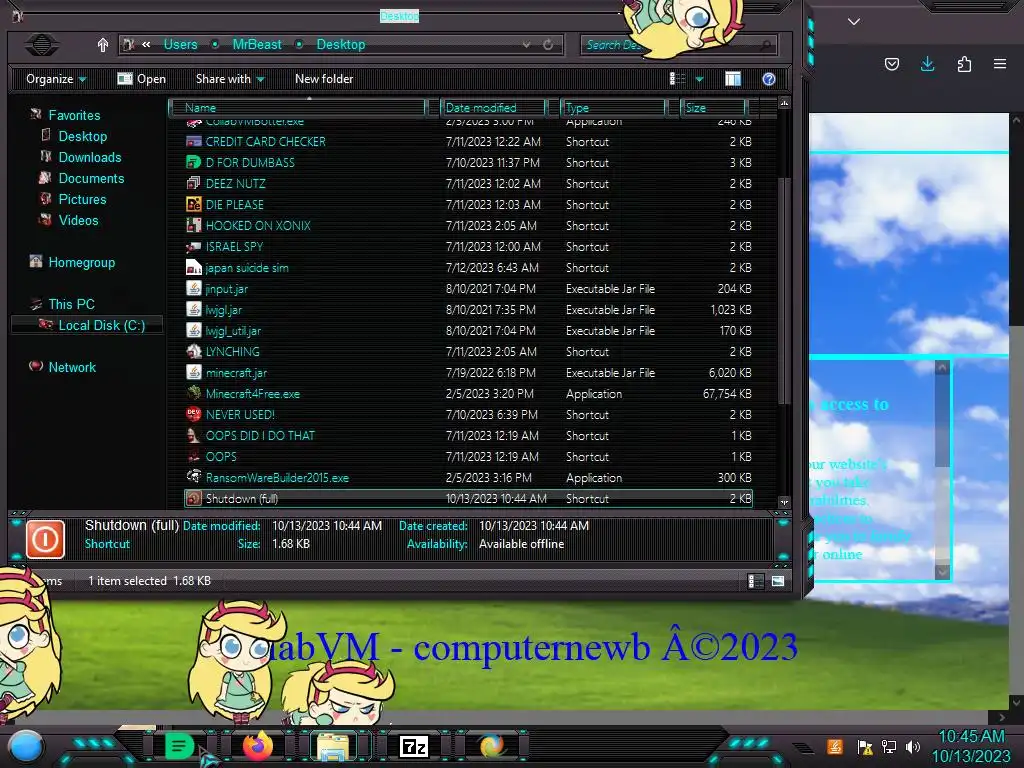Toggle the preview pane
Screen dimensions: 1024x768
733,79
